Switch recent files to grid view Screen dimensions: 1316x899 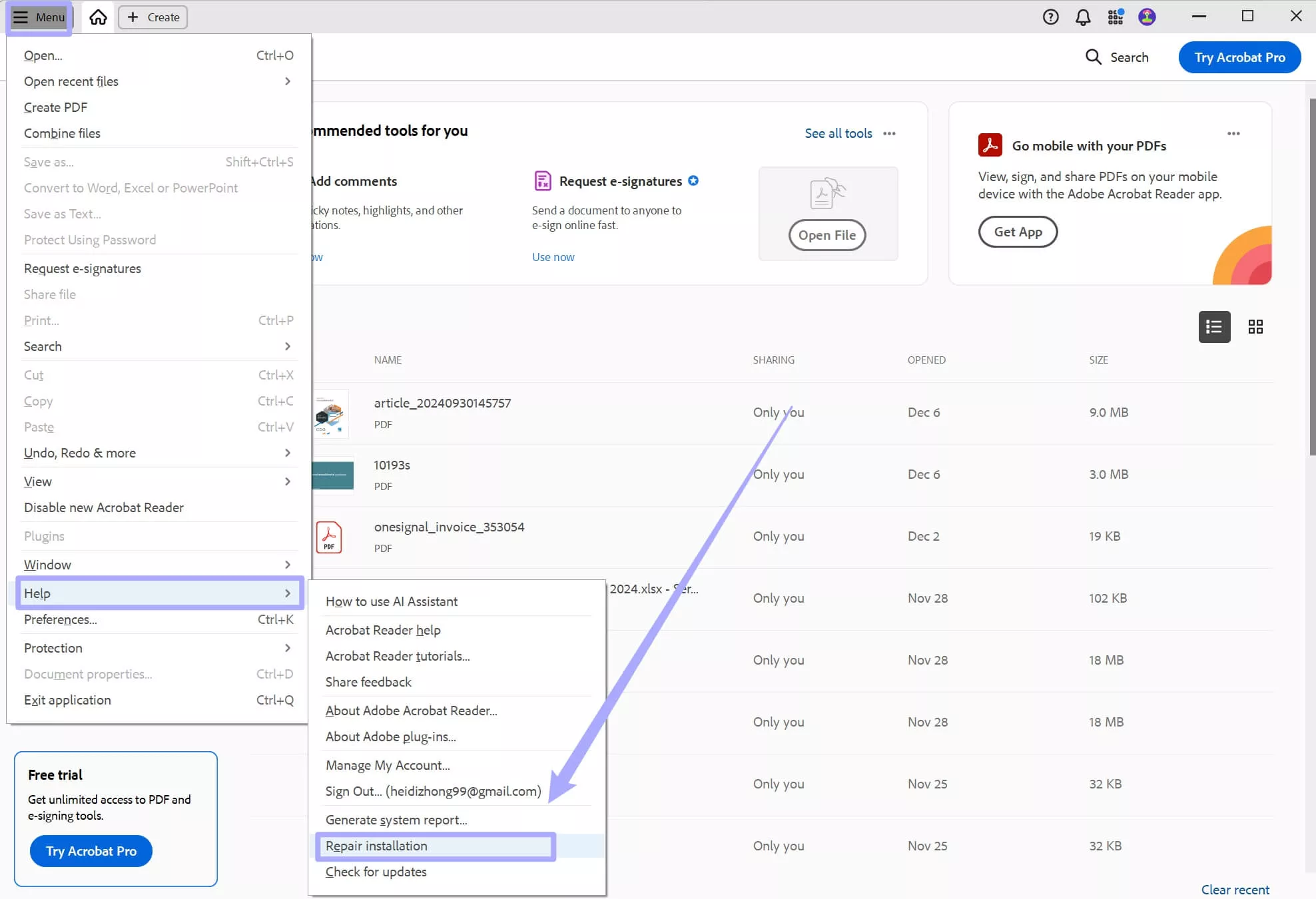[1256, 327]
